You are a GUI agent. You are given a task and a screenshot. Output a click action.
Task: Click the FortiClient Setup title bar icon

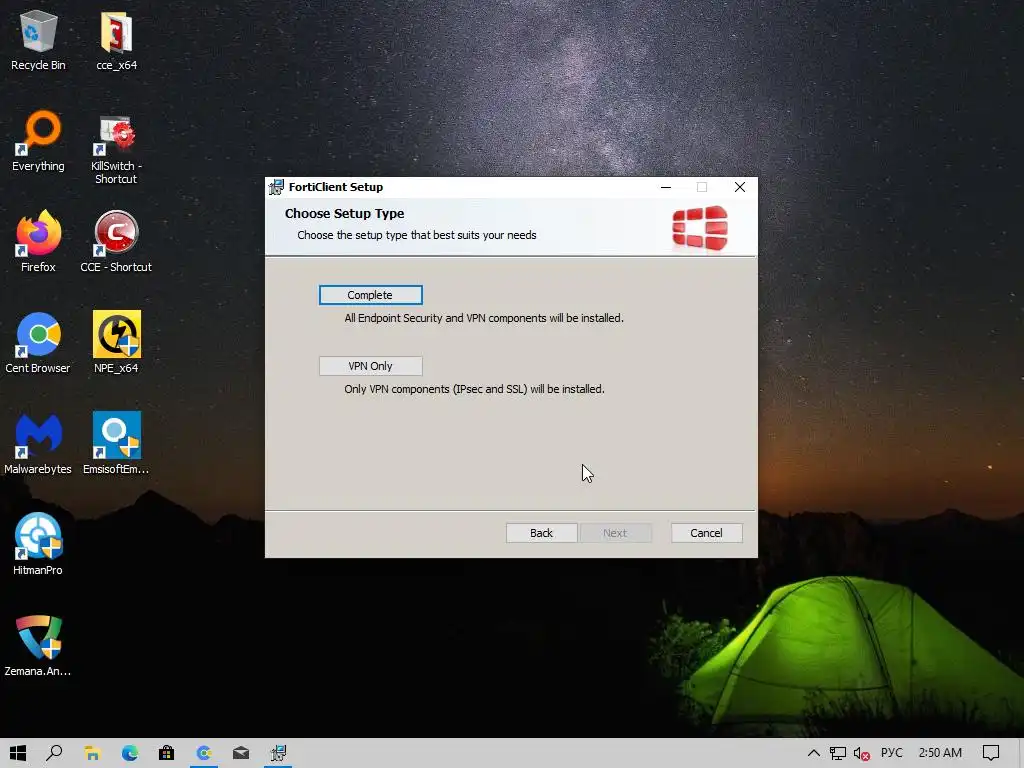[x=276, y=187]
